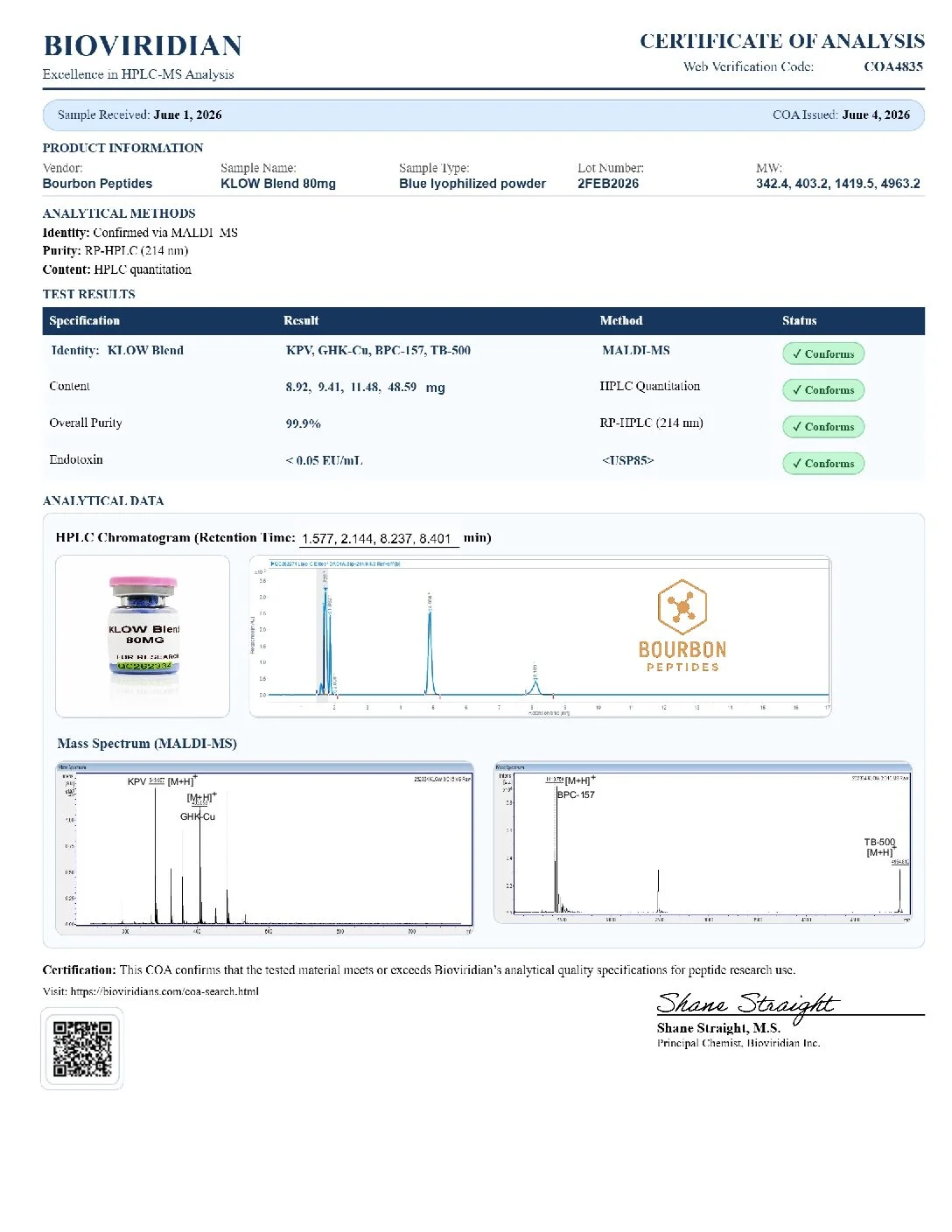
Task: Click the Content Conforms status badge
Action: [823, 390]
